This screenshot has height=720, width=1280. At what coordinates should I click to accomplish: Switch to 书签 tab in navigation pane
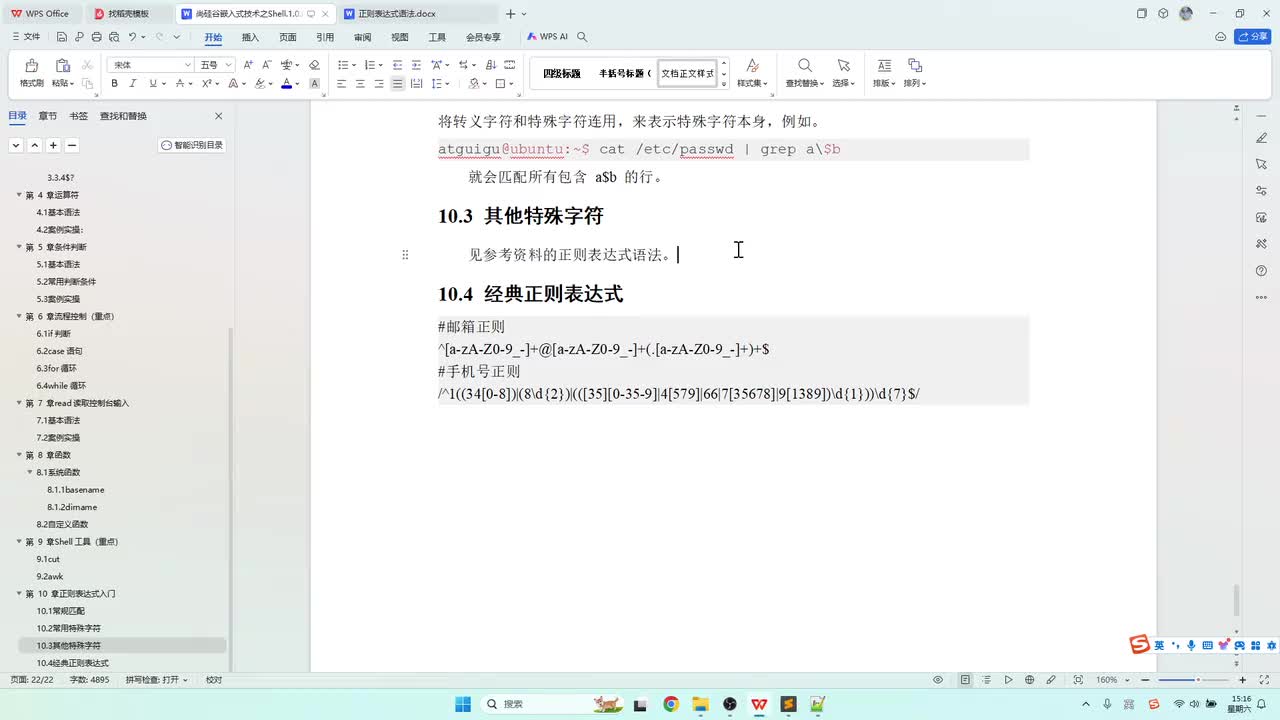79,116
